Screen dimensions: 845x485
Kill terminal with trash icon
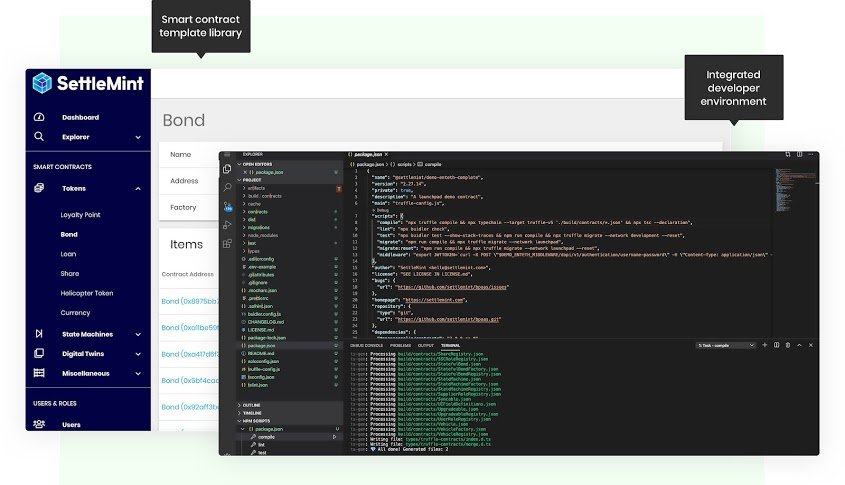click(788, 345)
